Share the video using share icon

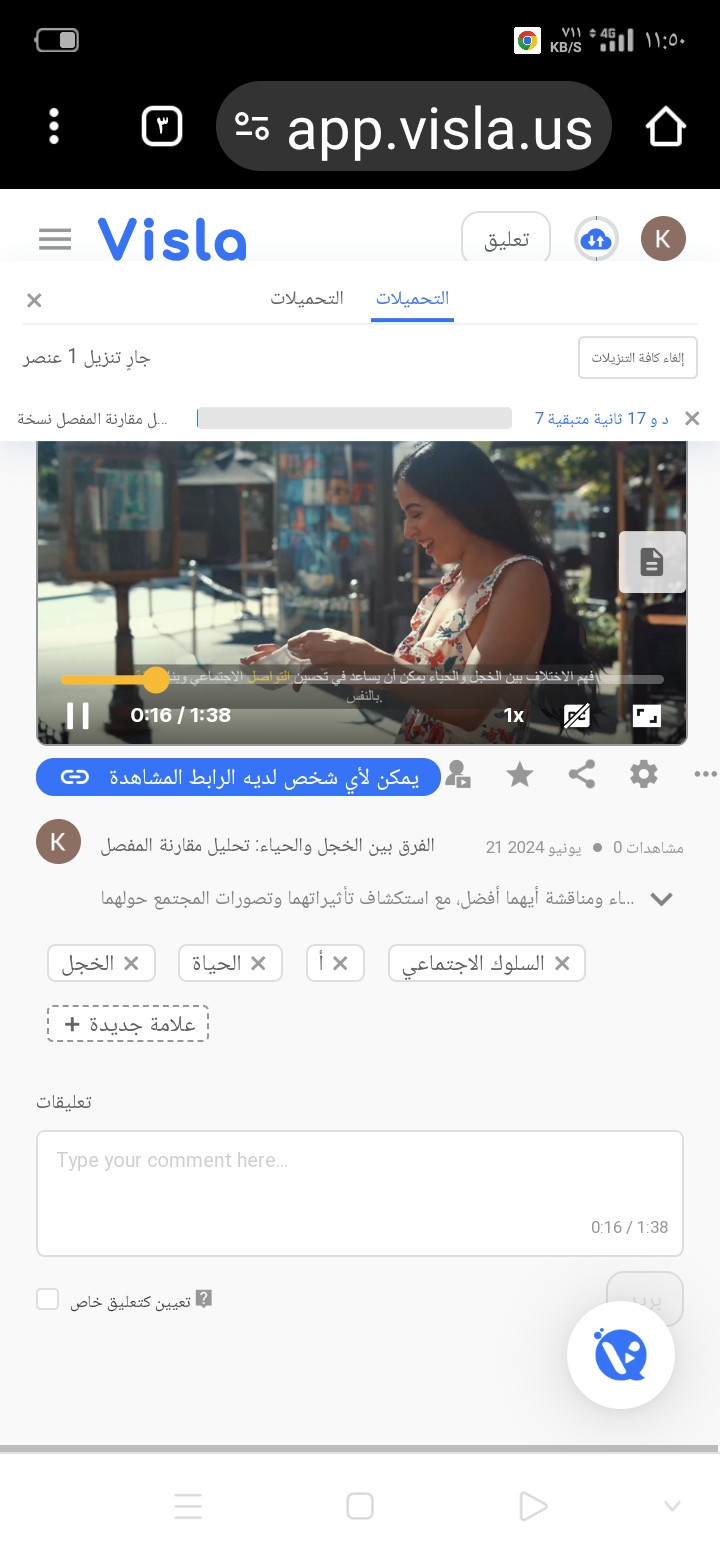[x=582, y=775]
